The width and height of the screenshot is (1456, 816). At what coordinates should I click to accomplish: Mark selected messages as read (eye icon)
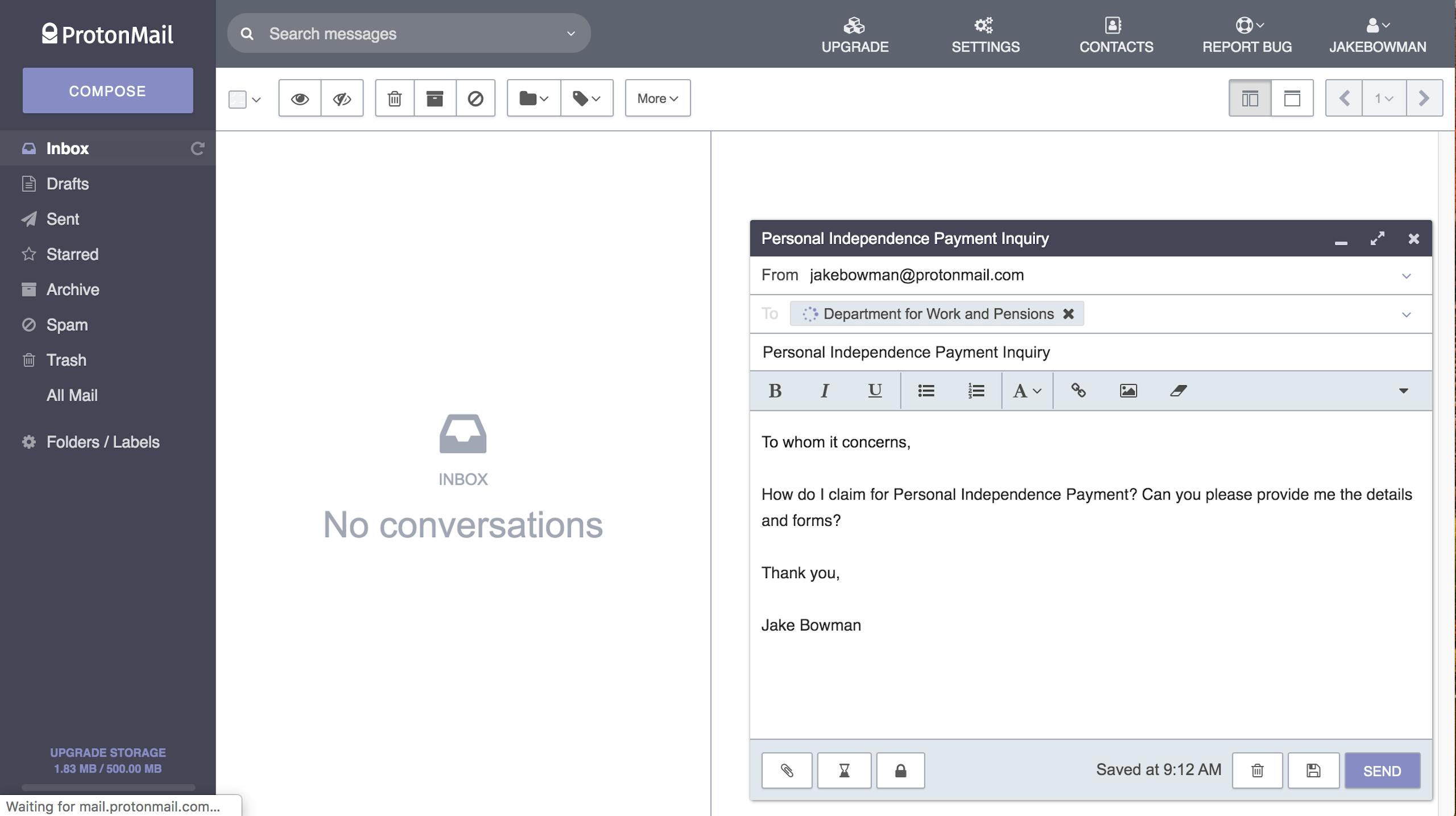300,98
